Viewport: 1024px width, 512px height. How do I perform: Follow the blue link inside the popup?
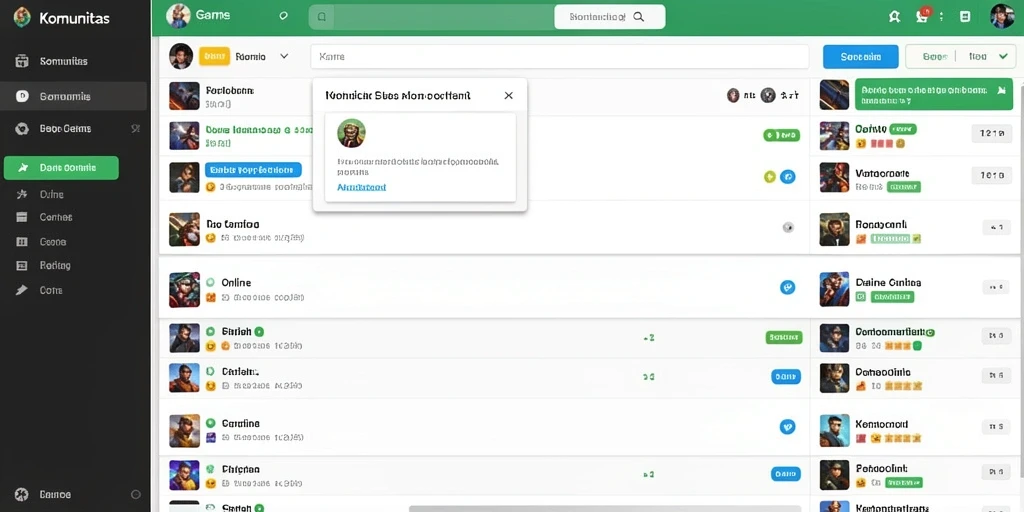(361, 187)
